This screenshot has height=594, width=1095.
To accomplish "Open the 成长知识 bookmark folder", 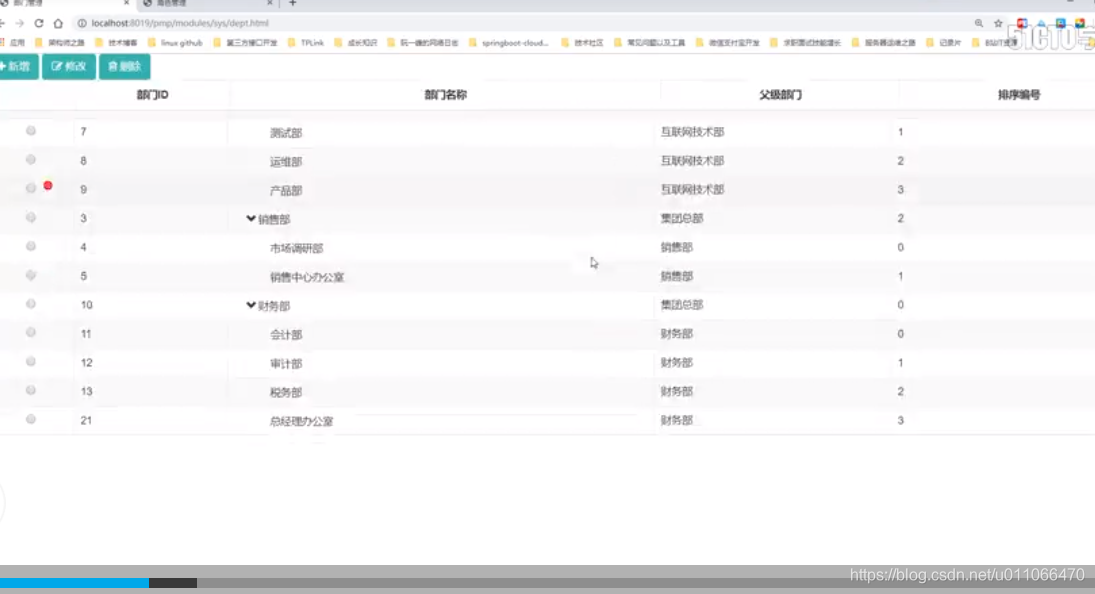I will pos(355,43).
